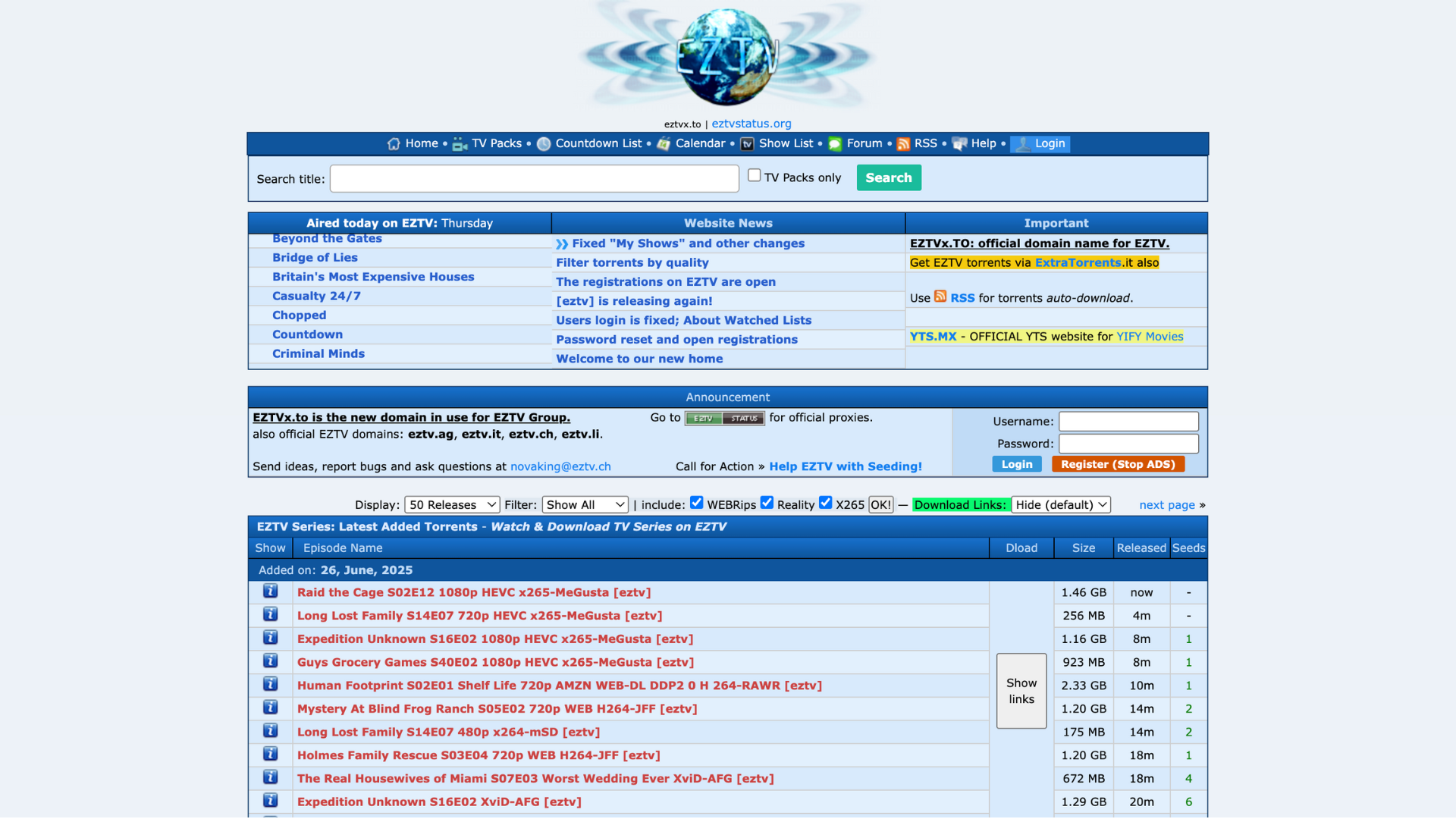
Task: Disable the X265 include checkbox
Action: [825, 502]
